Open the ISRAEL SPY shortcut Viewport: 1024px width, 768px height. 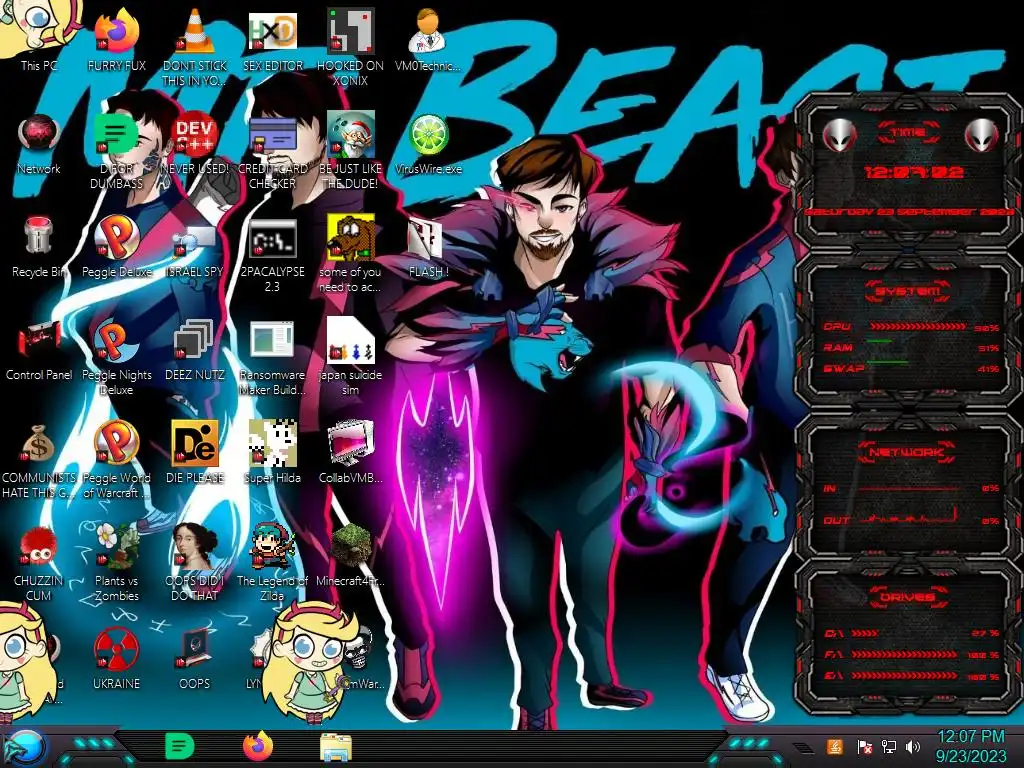(x=195, y=247)
